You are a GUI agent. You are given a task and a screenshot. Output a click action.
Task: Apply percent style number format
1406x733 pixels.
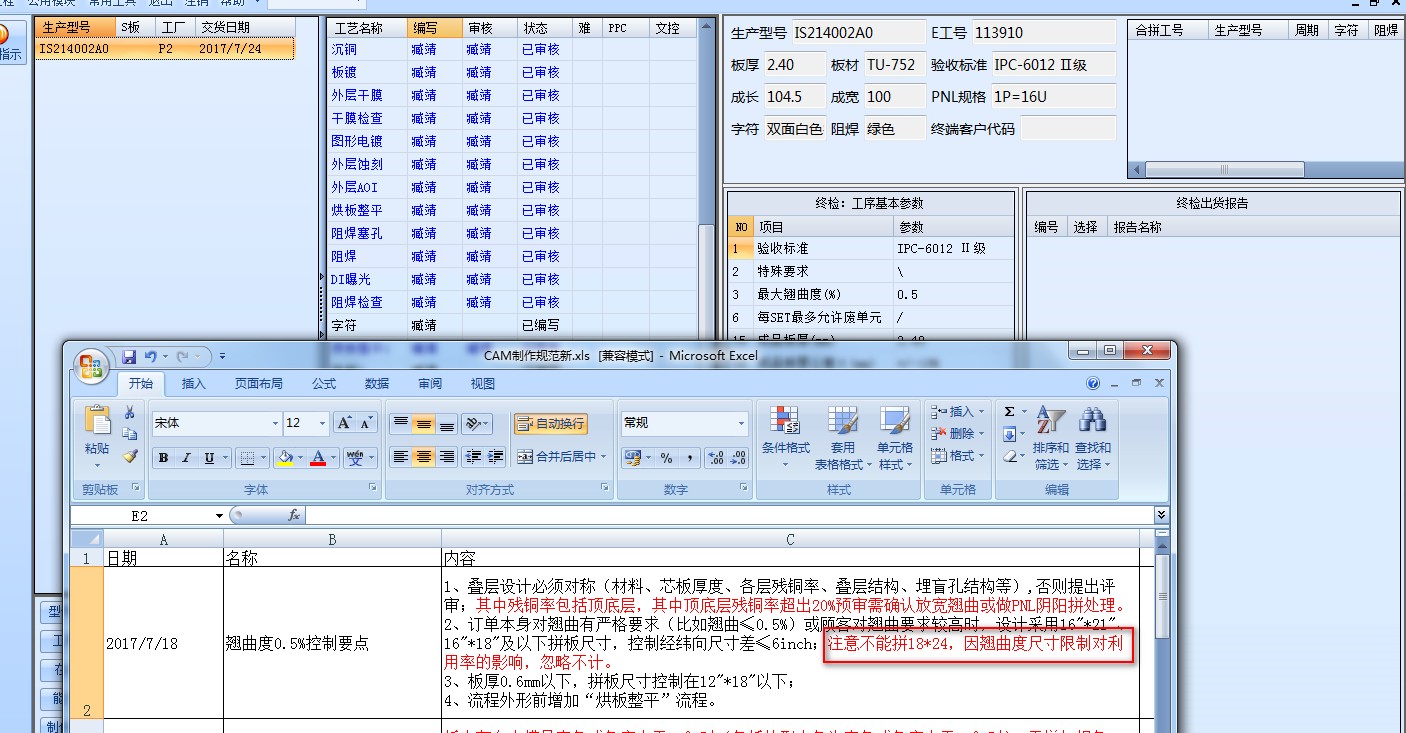667,458
